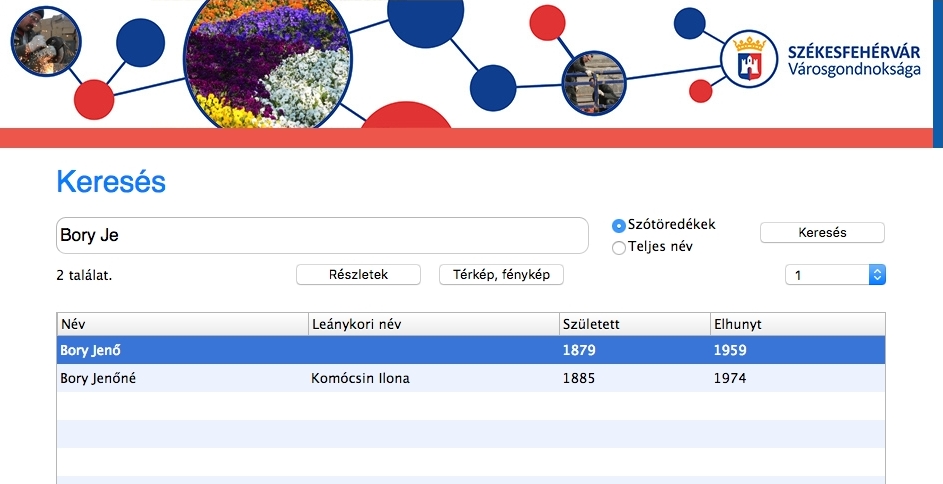
Task: Sort by the Született column header
Action: tap(633, 324)
